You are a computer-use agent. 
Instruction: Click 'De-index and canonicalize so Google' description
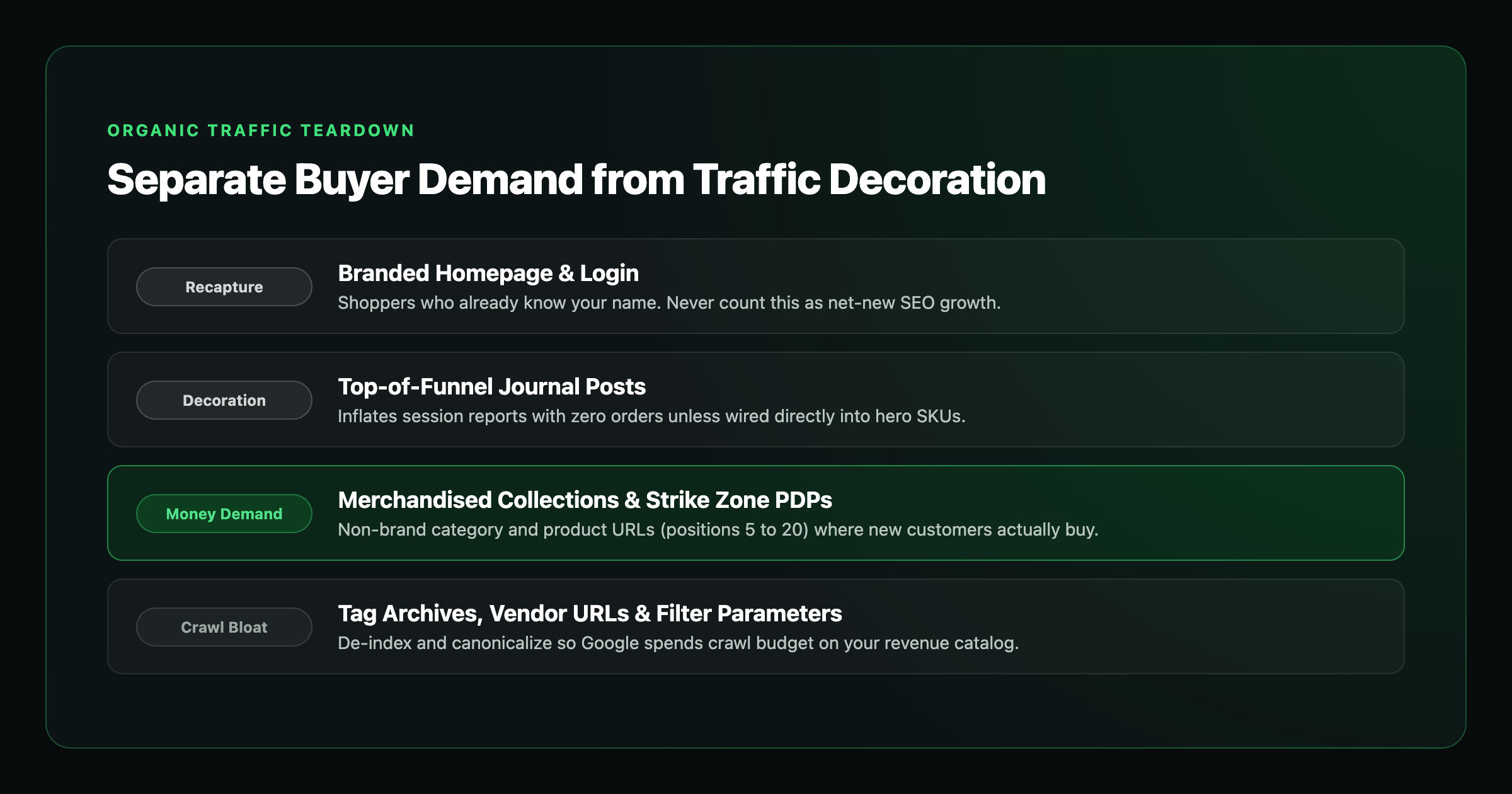click(679, 643)
